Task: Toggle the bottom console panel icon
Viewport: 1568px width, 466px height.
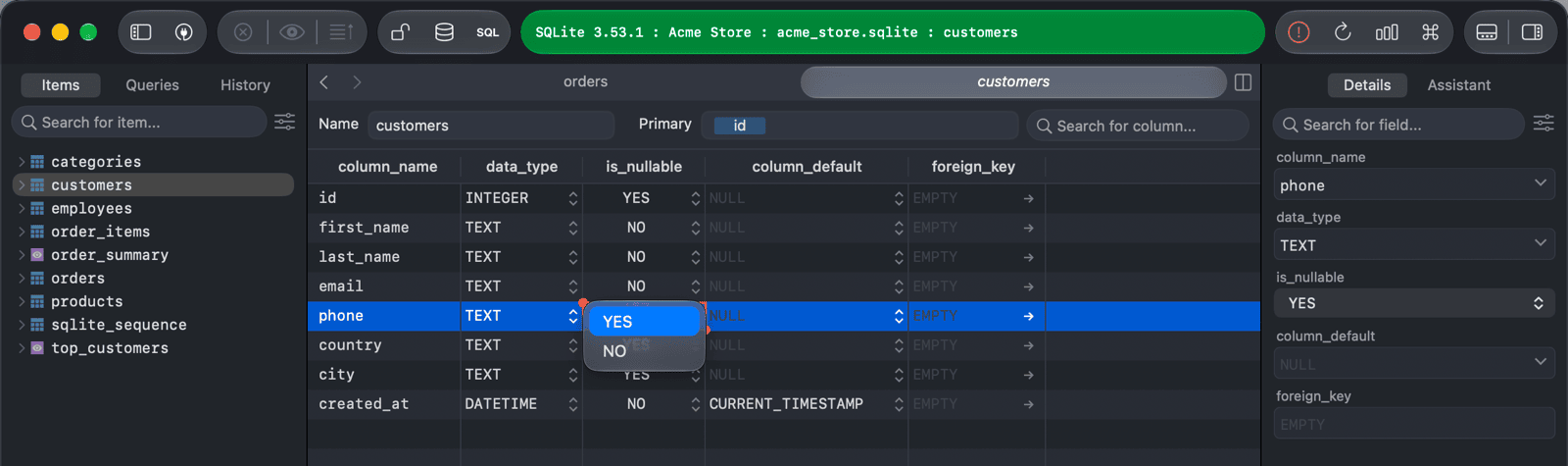Action: 1487,32
